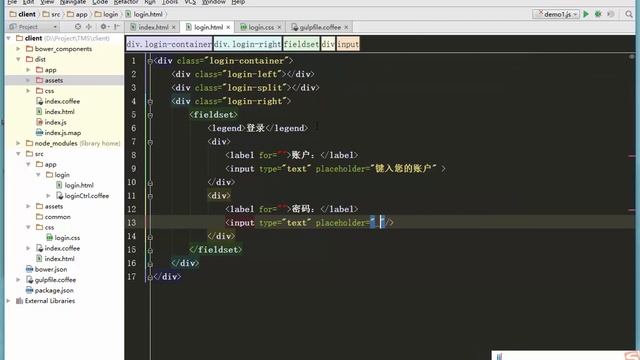The image size is (640, 360).
Task: Open the demo1.js run configuration dropdown
Action: 556,14
